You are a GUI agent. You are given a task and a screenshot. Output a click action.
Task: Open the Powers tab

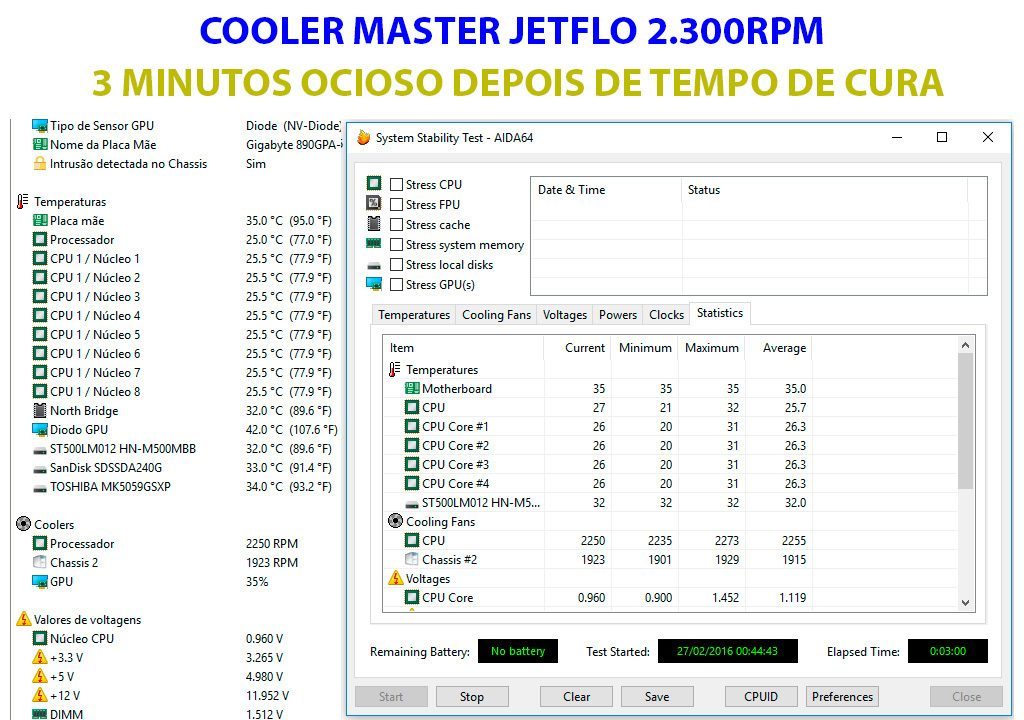pyautogui.click(x=618, y=315)
